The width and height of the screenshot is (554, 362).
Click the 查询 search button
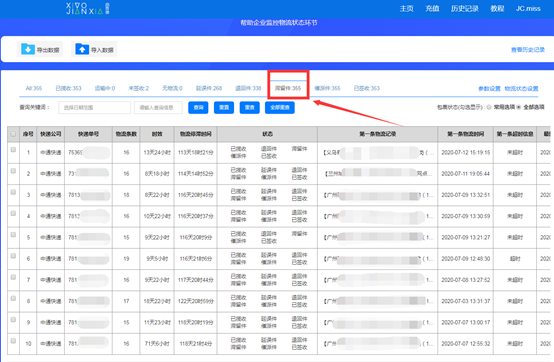click(198, 107)
